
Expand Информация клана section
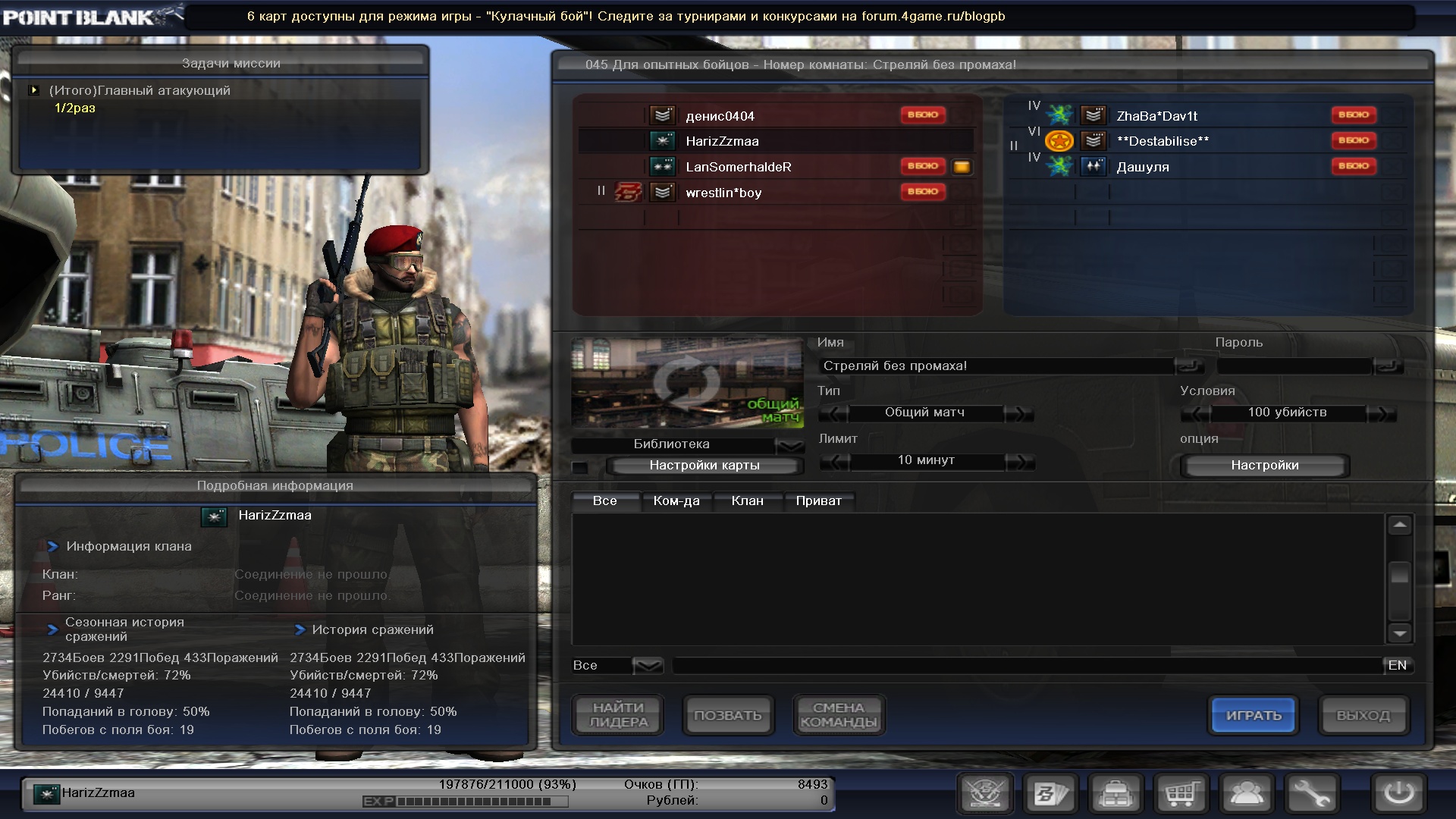(52, 546)
